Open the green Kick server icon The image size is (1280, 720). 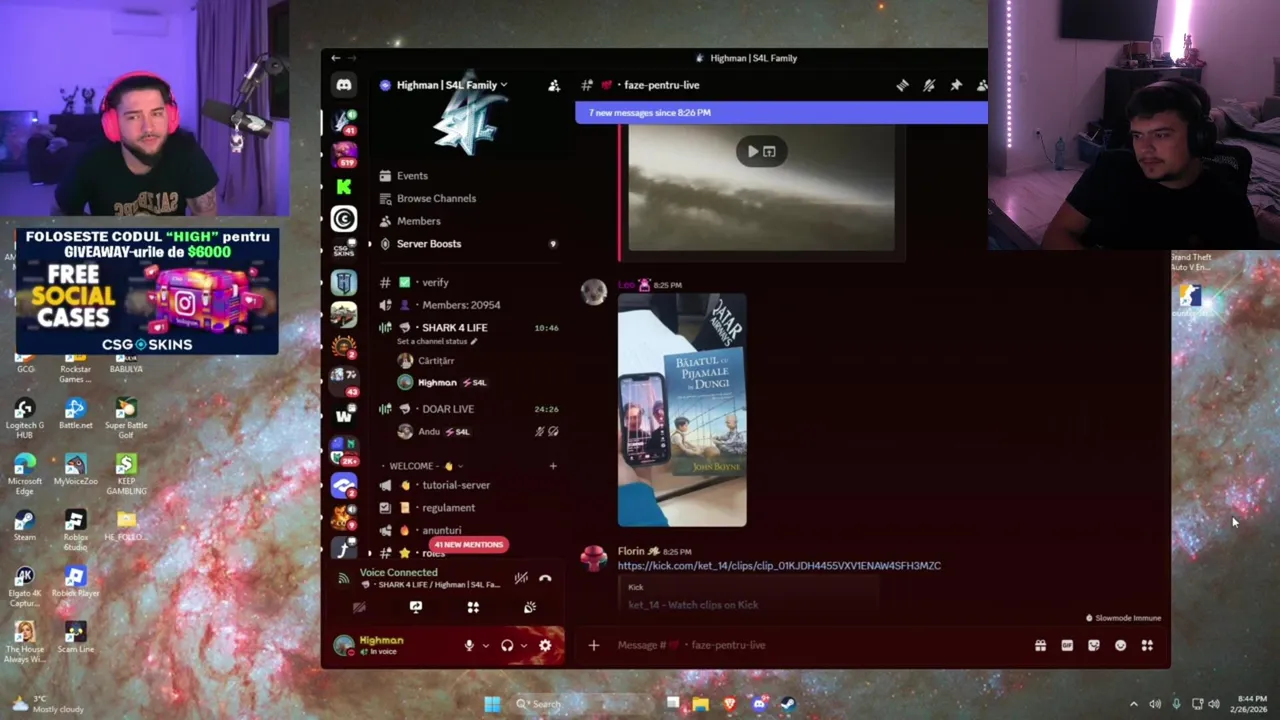click(x=343, y=186)
